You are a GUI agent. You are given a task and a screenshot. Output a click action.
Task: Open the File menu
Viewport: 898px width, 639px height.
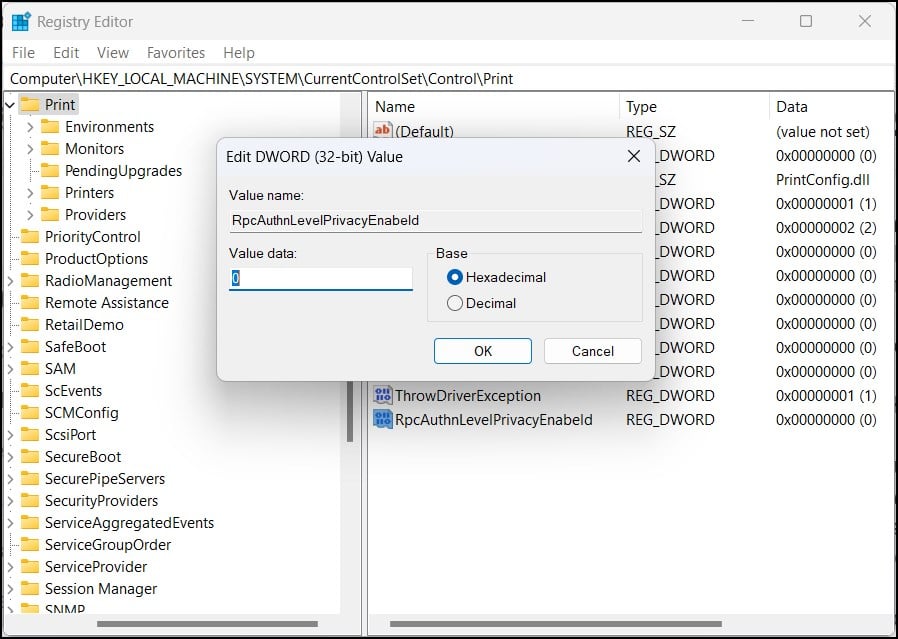23,53
